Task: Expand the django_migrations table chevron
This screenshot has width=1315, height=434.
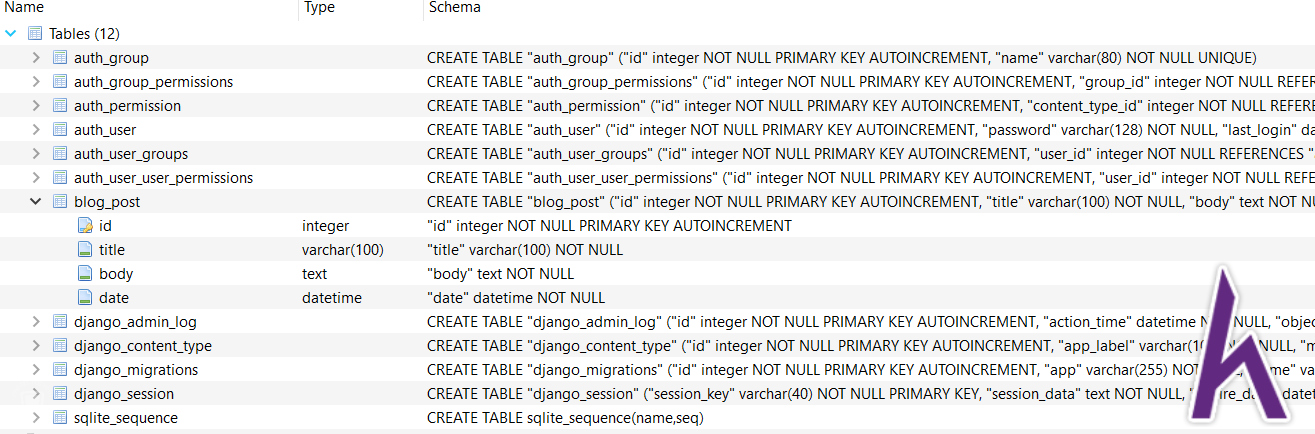Action: point(36,370)
